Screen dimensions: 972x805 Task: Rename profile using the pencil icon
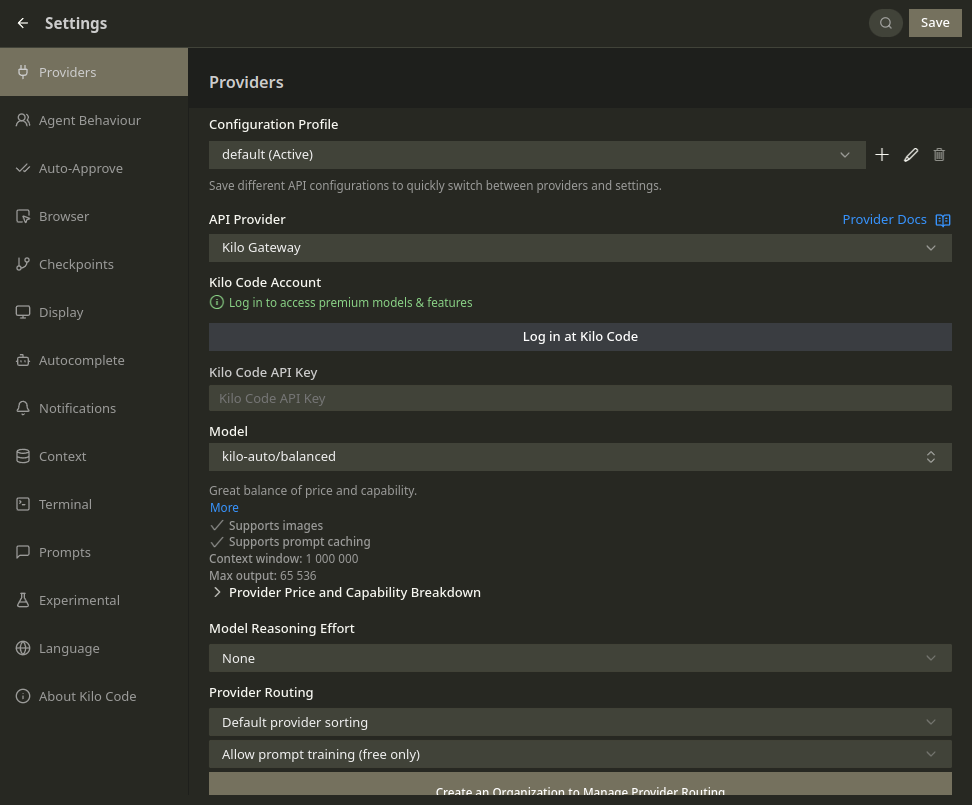coord(911,154)
